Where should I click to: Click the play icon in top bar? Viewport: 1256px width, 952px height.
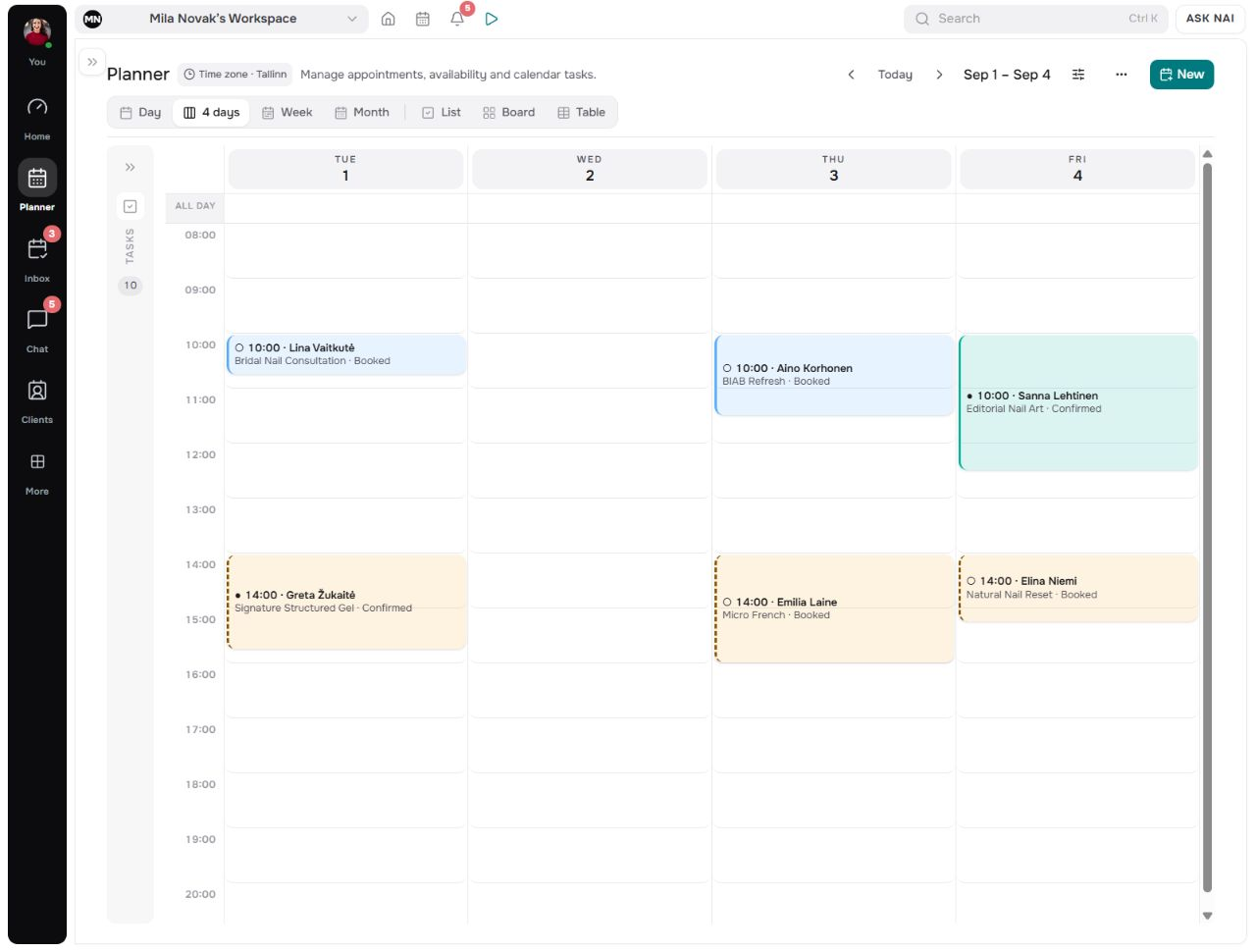point(492,19)
